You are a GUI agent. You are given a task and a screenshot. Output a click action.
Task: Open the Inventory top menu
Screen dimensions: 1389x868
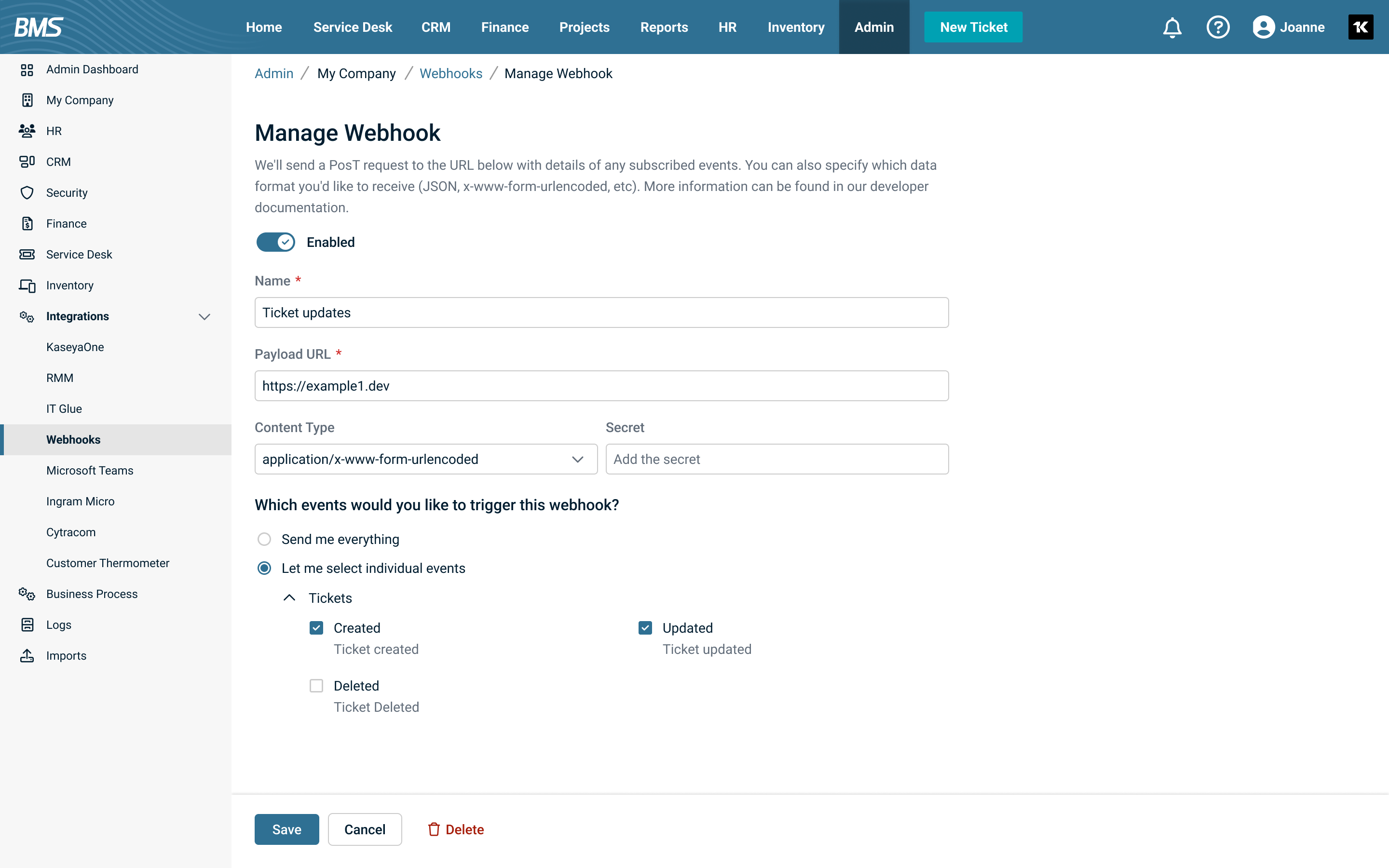(795, 27)
